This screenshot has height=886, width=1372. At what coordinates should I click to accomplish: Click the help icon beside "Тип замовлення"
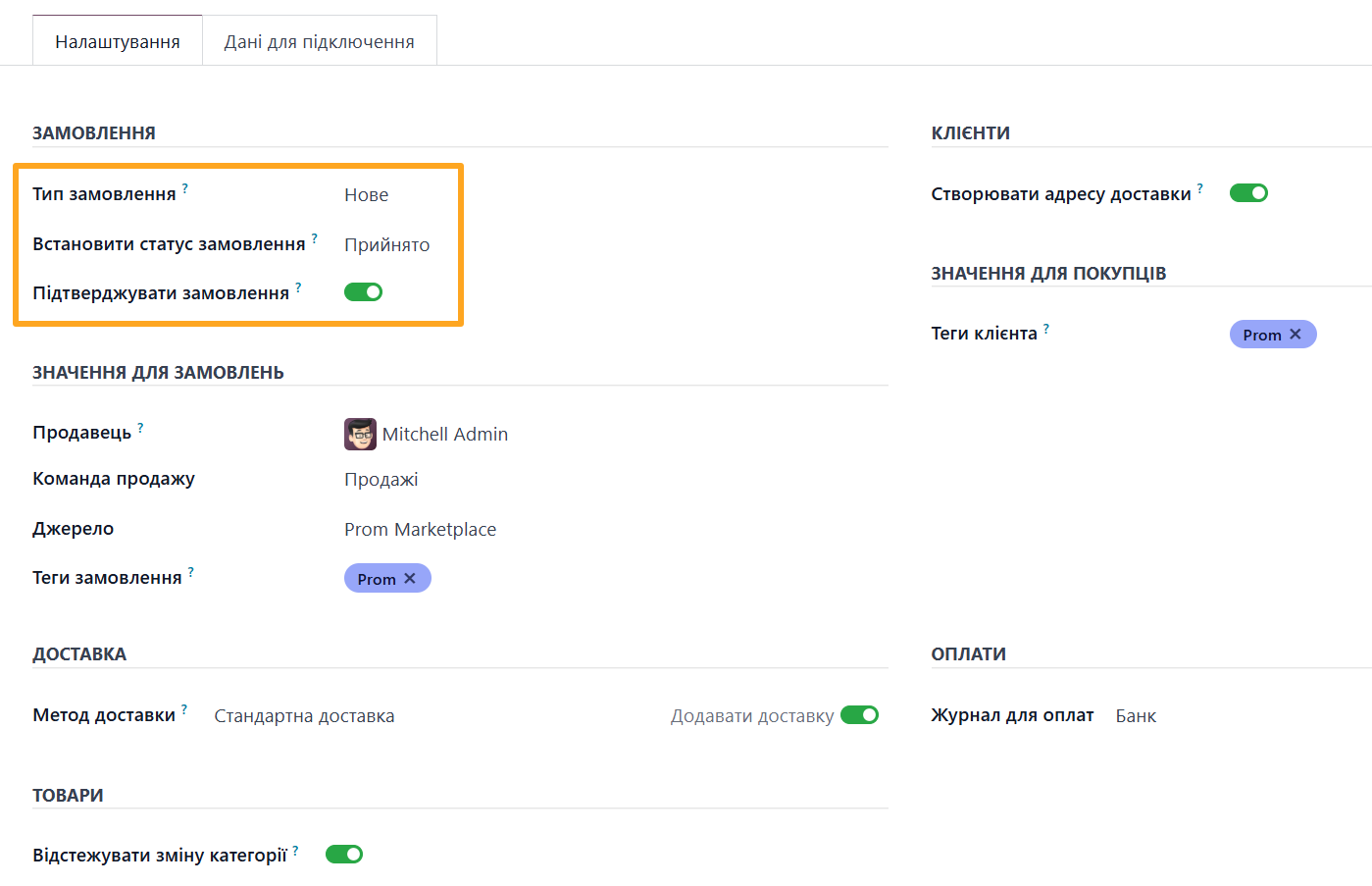184,187
